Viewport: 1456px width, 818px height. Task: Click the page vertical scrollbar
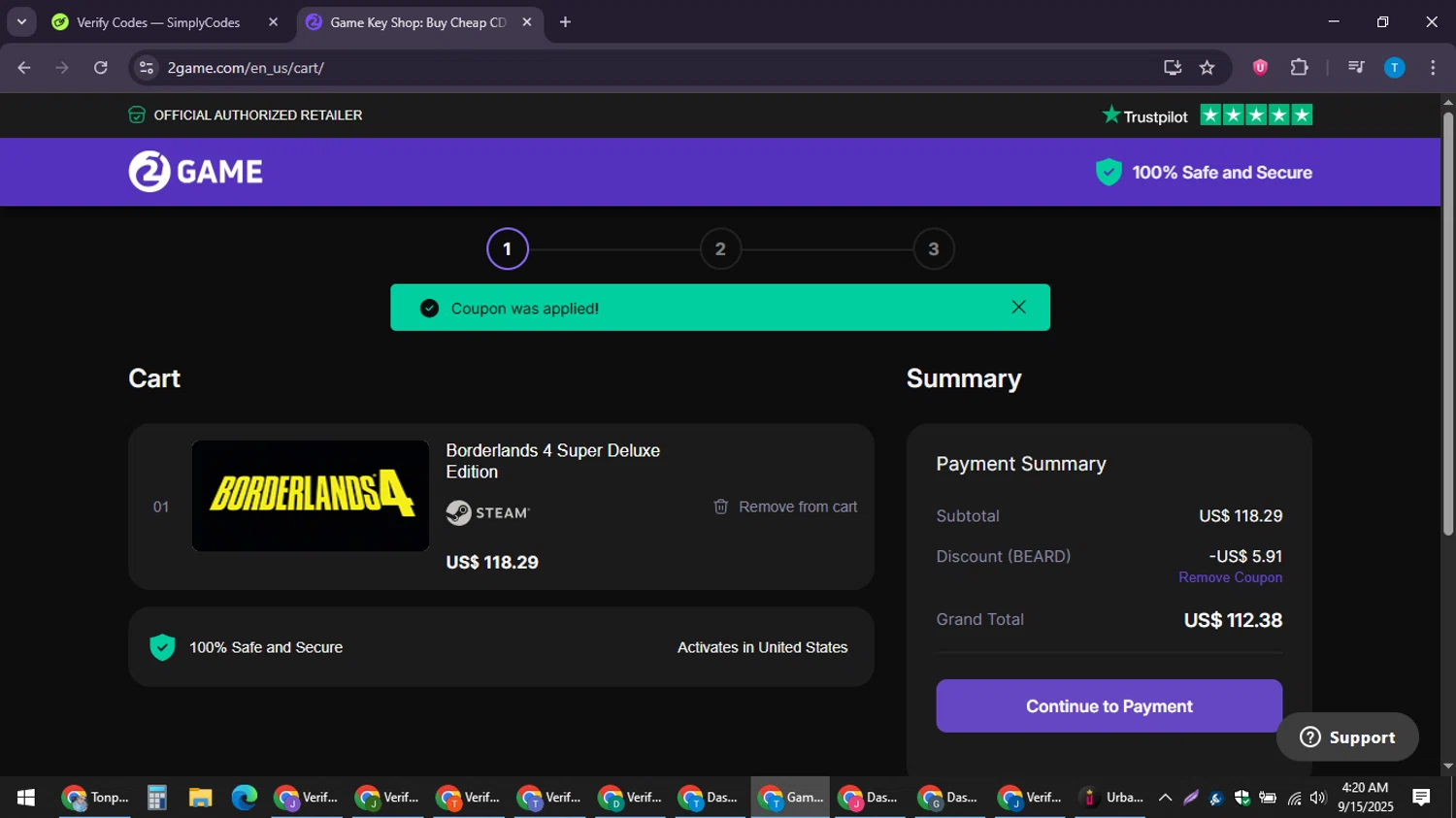1448,325
